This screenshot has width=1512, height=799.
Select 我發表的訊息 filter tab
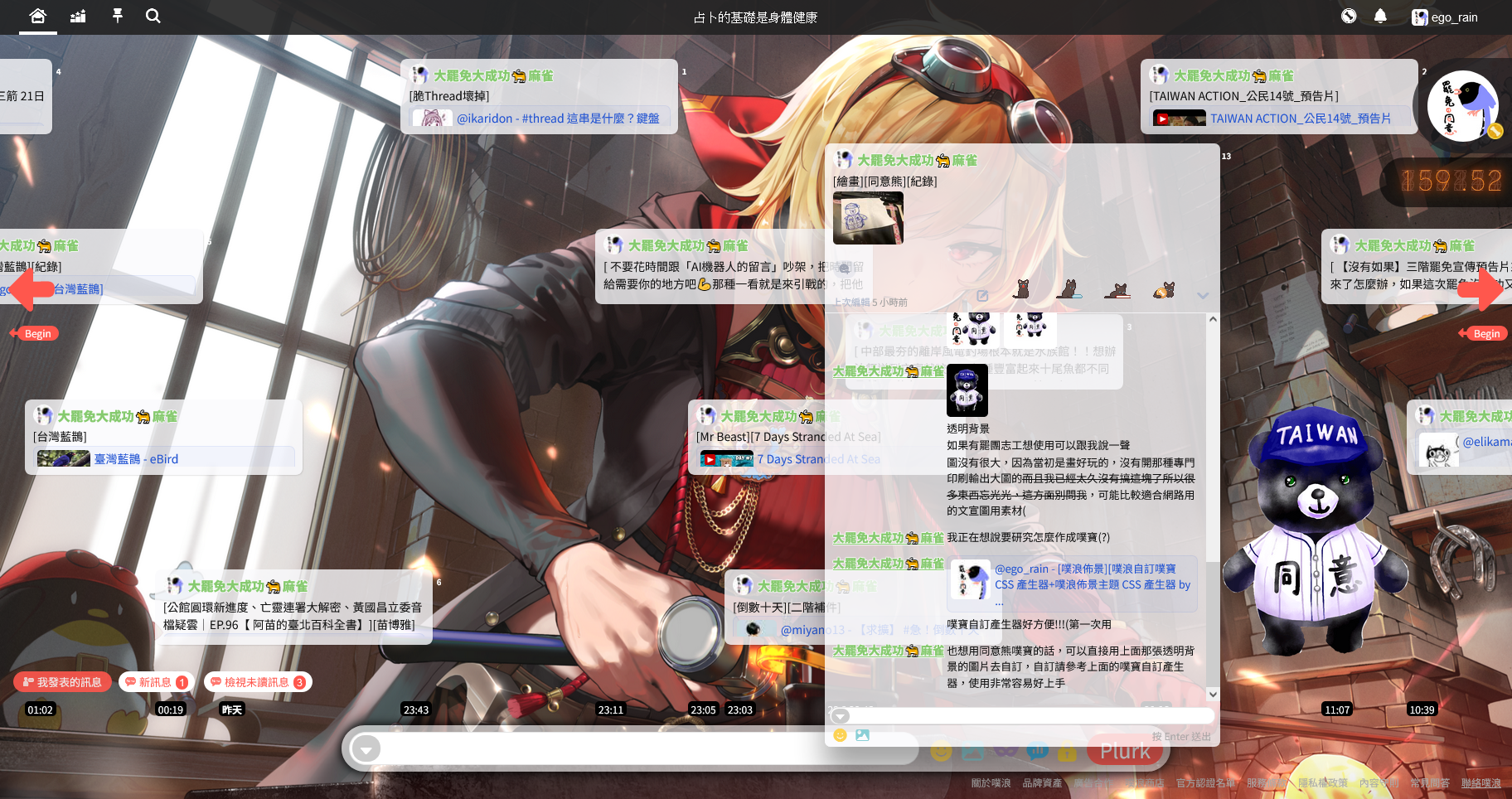tap(62, 682)
